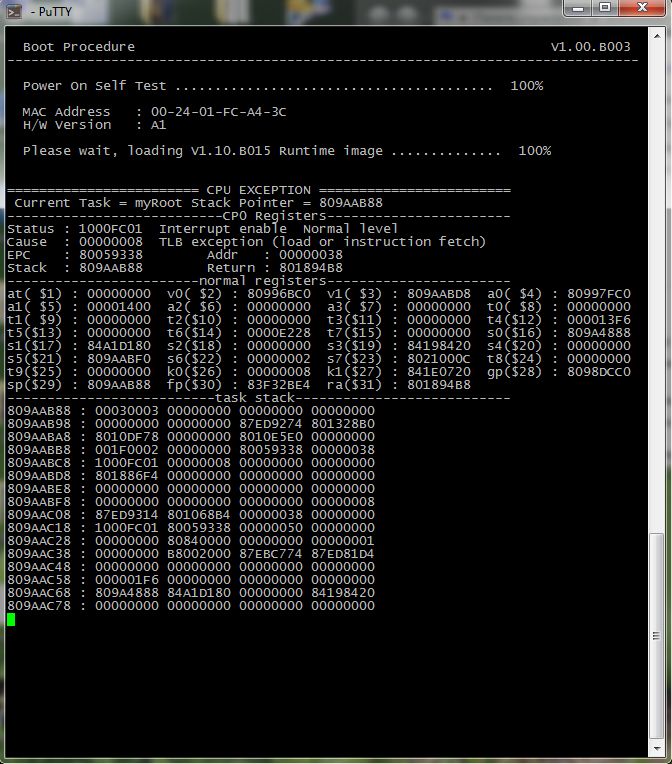
Task: Click the scrollbar down arrow
Action: (x=657, y=748)
